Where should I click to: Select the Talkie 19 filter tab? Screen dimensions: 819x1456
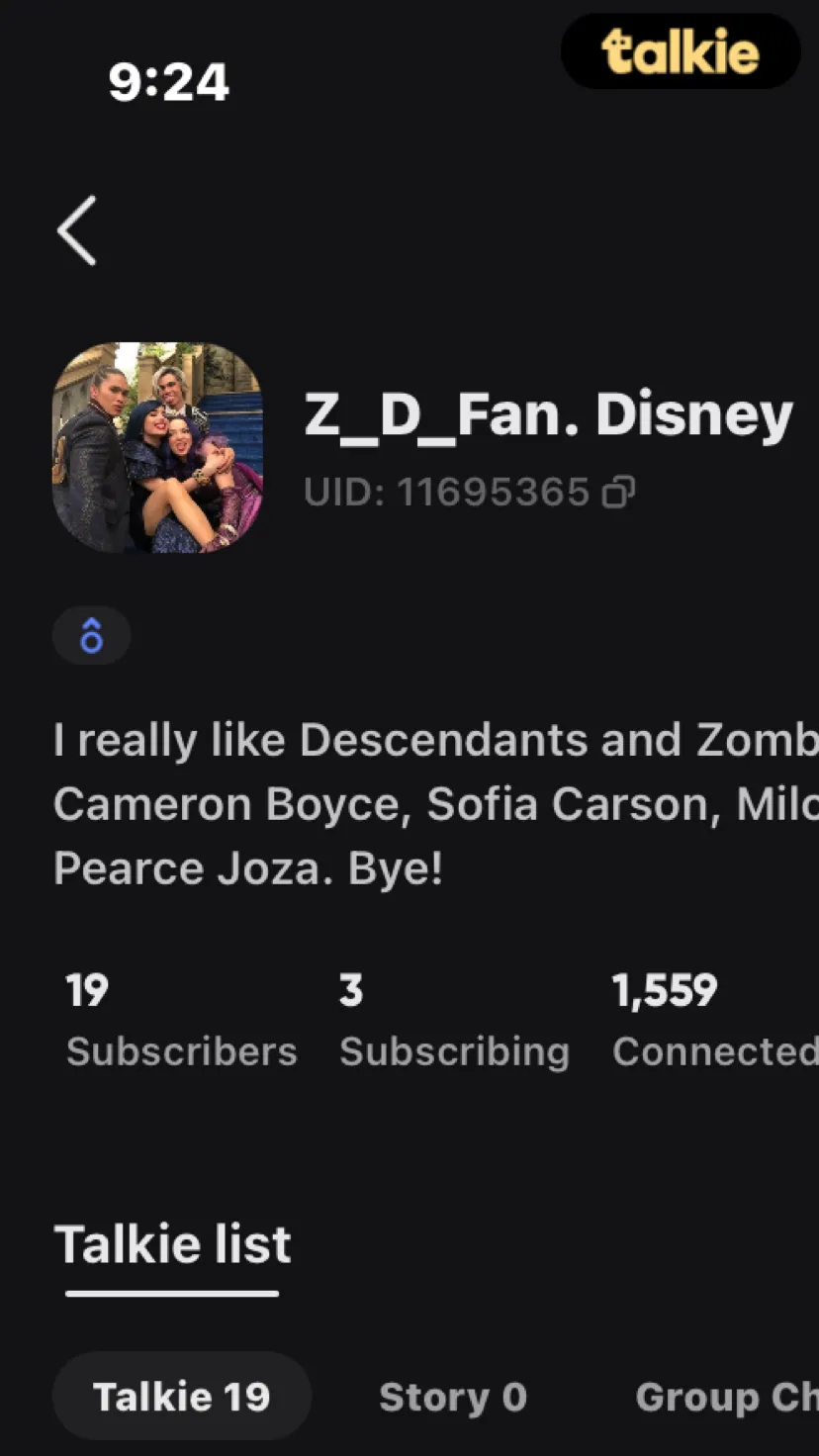pos(182,1397)
